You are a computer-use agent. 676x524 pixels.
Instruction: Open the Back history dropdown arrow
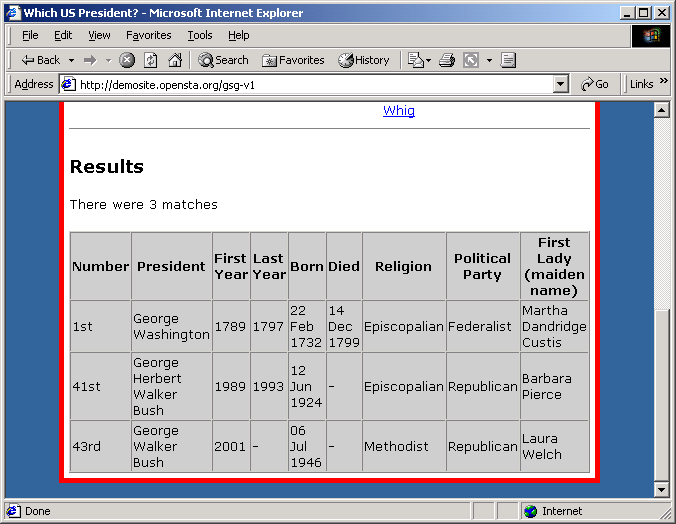tap(72, 60)
